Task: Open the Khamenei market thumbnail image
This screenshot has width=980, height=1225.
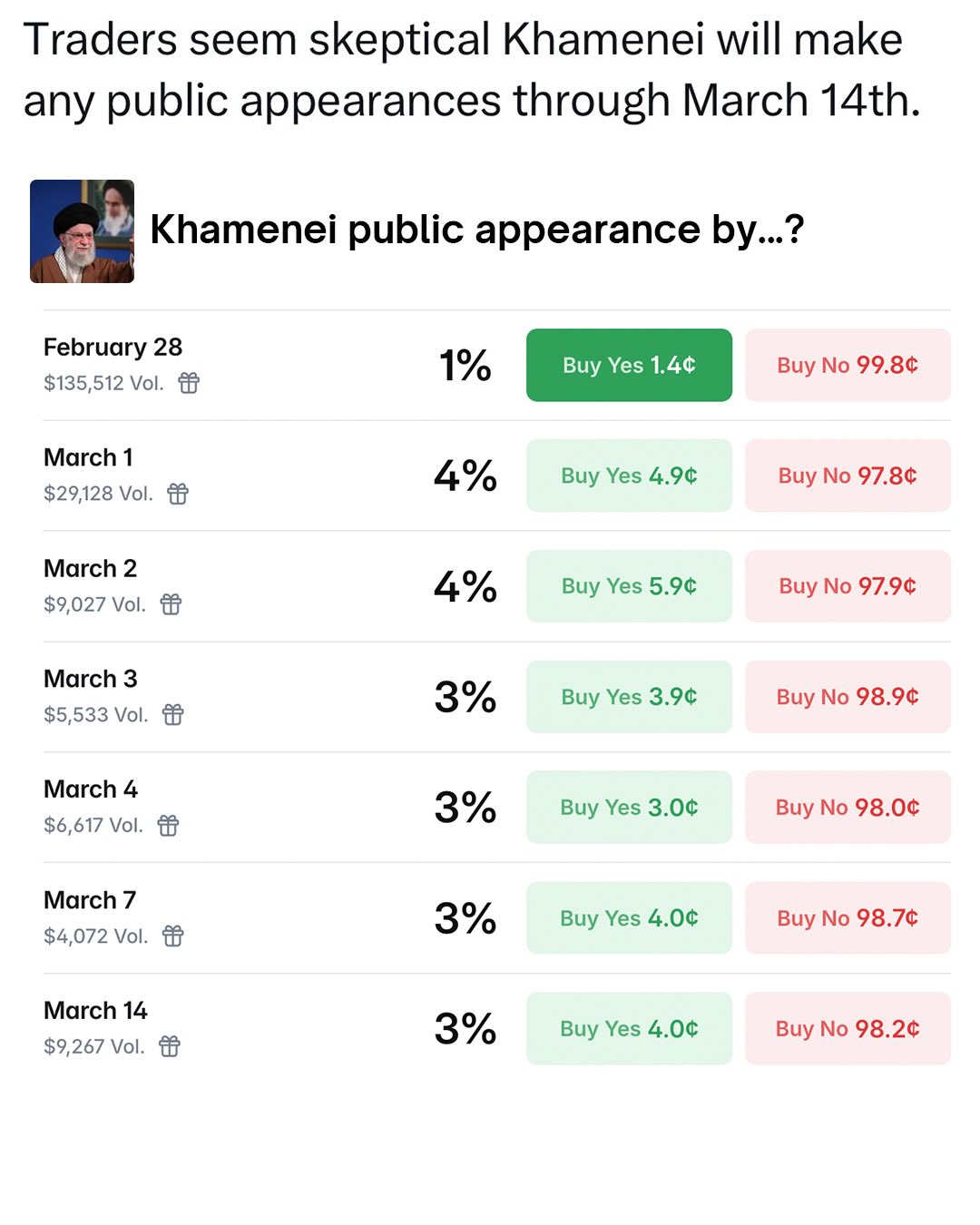Action: [83, 231]
